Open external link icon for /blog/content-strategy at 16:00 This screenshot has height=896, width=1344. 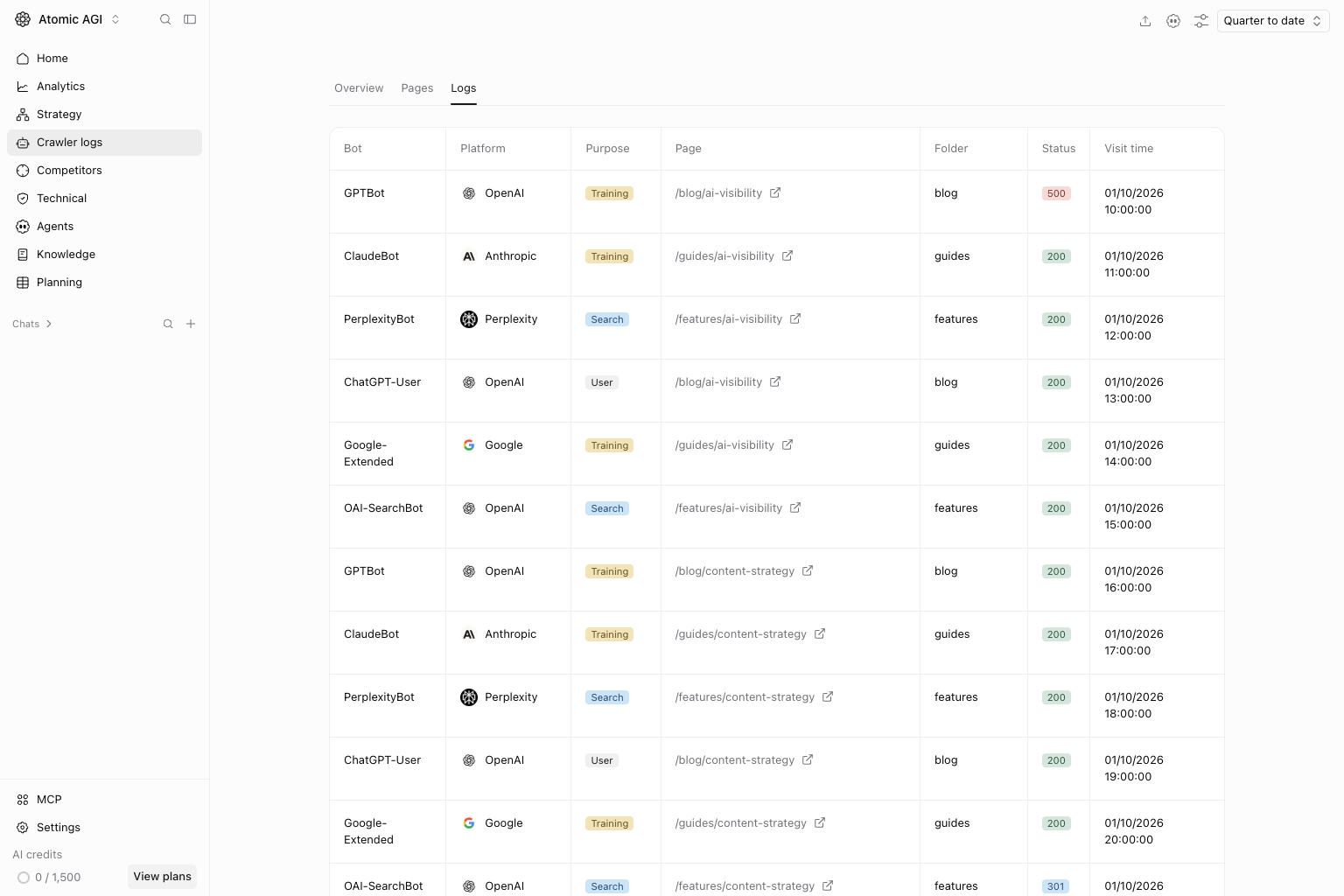click(x=808, y=570)
